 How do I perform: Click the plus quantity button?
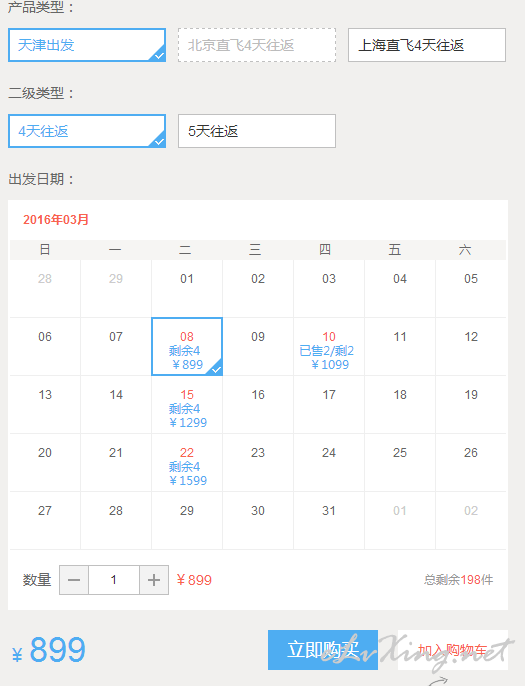coord(154,580)
